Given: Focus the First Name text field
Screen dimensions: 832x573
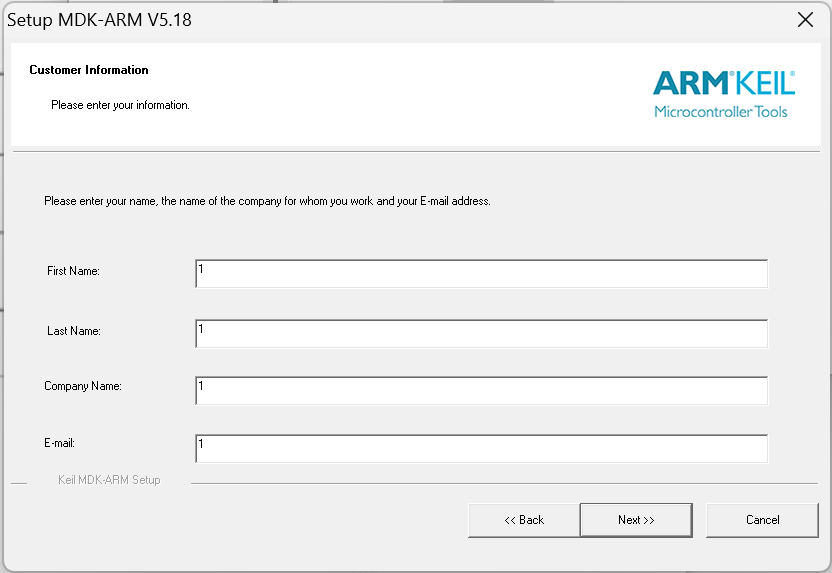Looking at the screenshot, I should 481,274.
